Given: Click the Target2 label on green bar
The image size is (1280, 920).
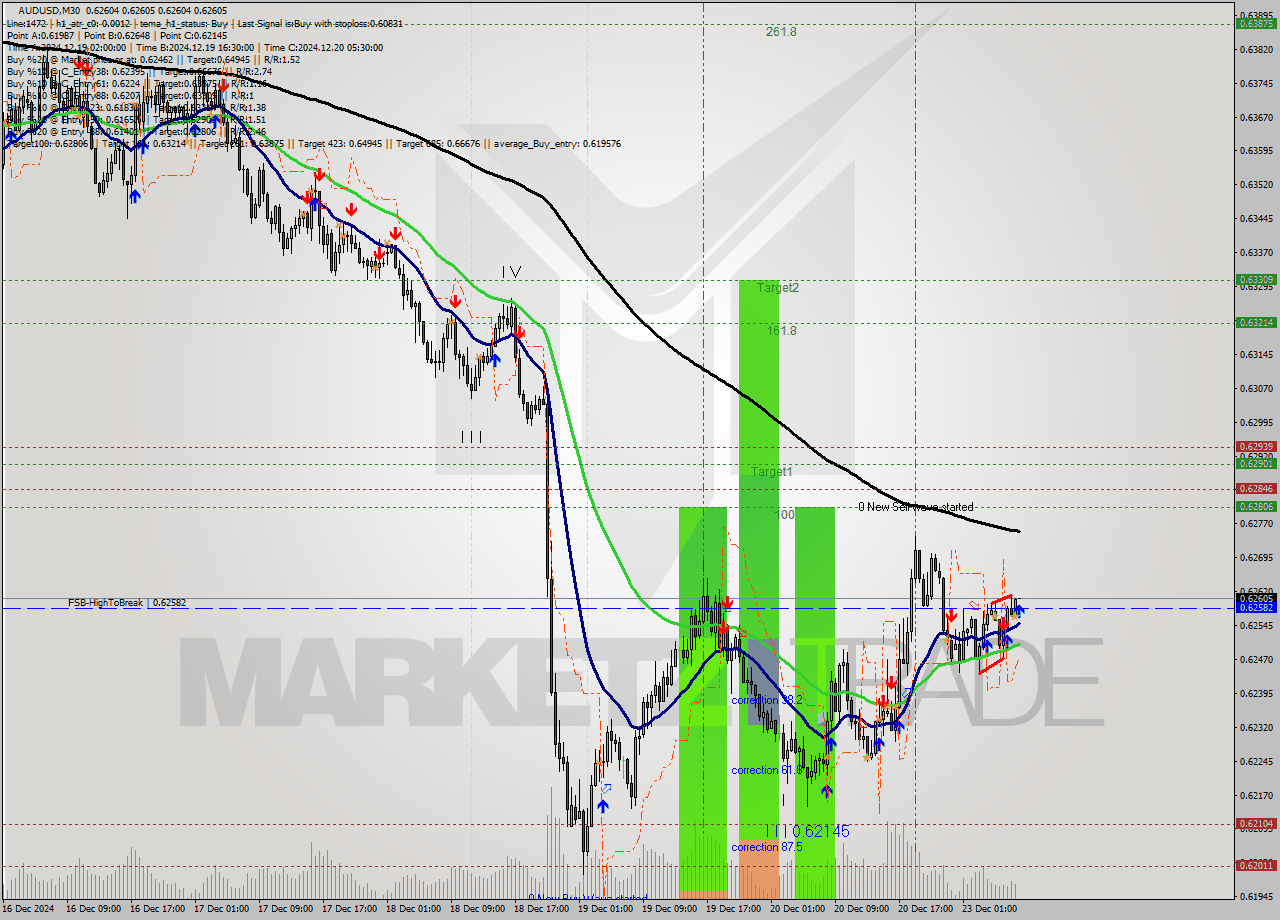Looking at the screenshot, I should [x=778, y=288].
